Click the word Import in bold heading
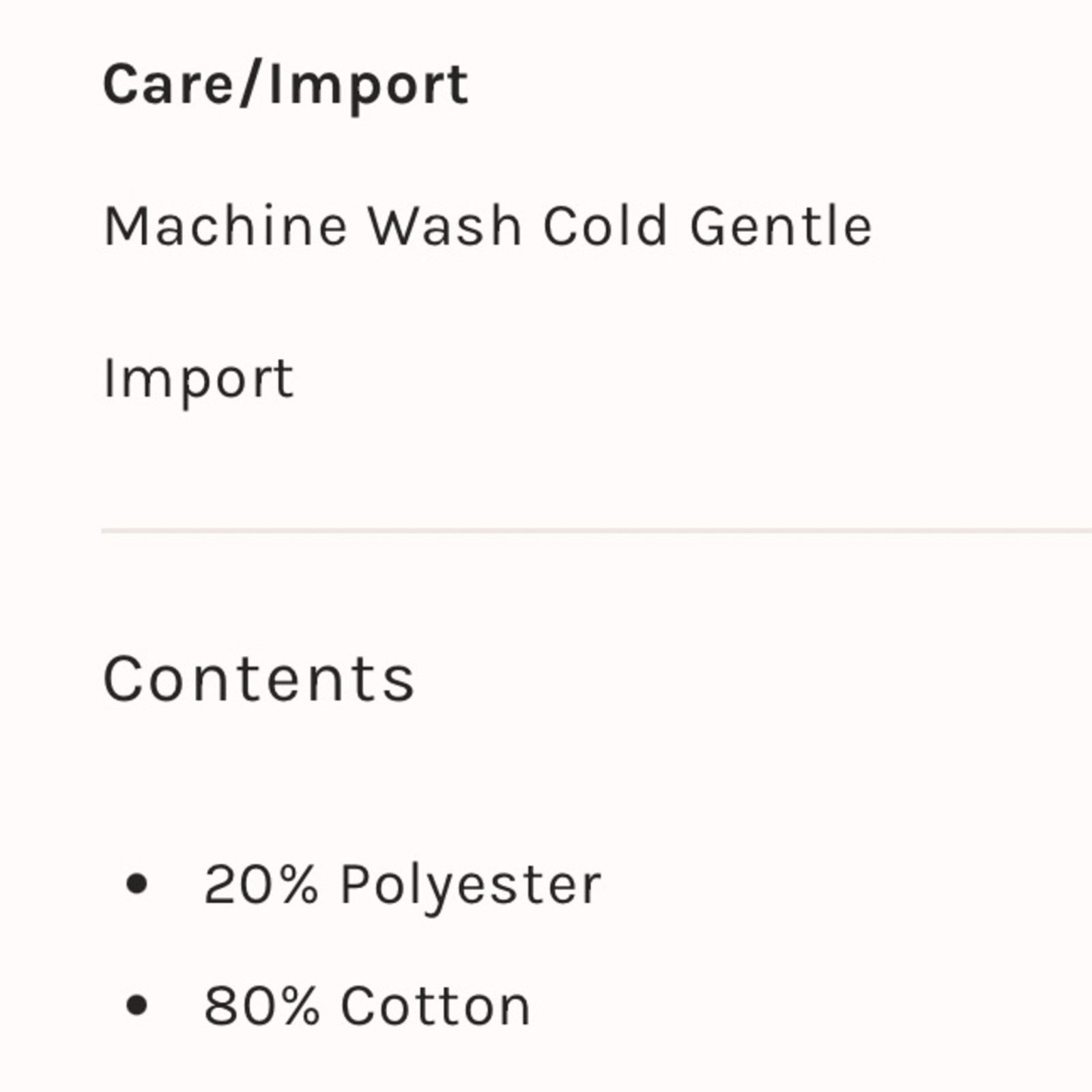This screenshot has width=1092, height=1092. [369, 89]
